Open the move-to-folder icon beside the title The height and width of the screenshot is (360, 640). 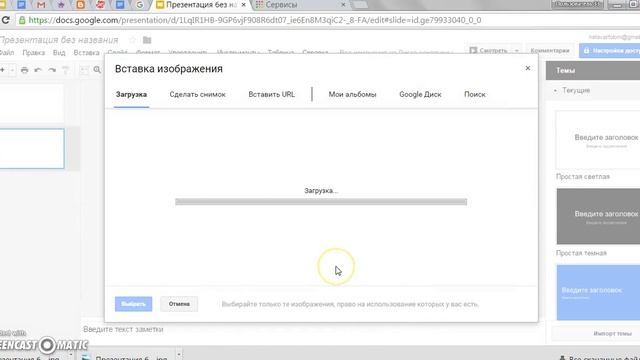click(x=147, y=40)
